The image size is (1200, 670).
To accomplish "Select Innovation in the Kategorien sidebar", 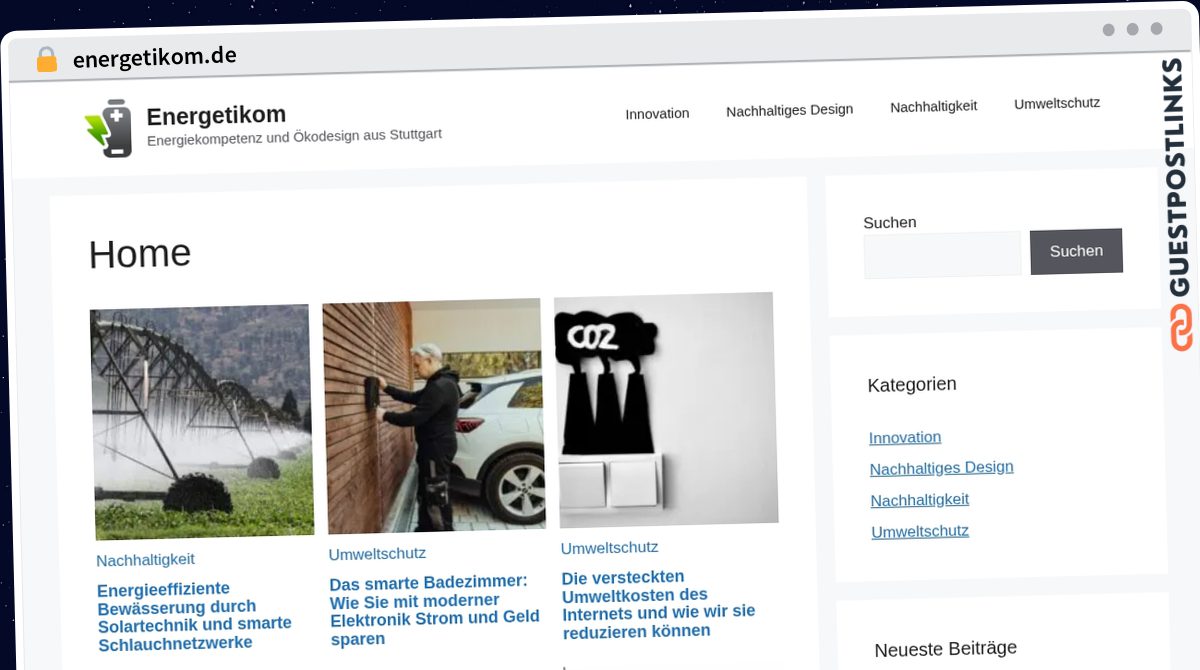I will click(x=905, y=437).
